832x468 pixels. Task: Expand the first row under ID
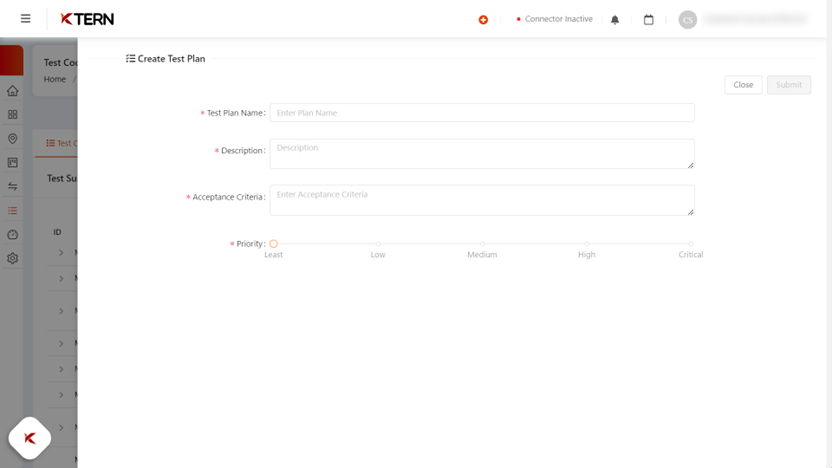61,253
